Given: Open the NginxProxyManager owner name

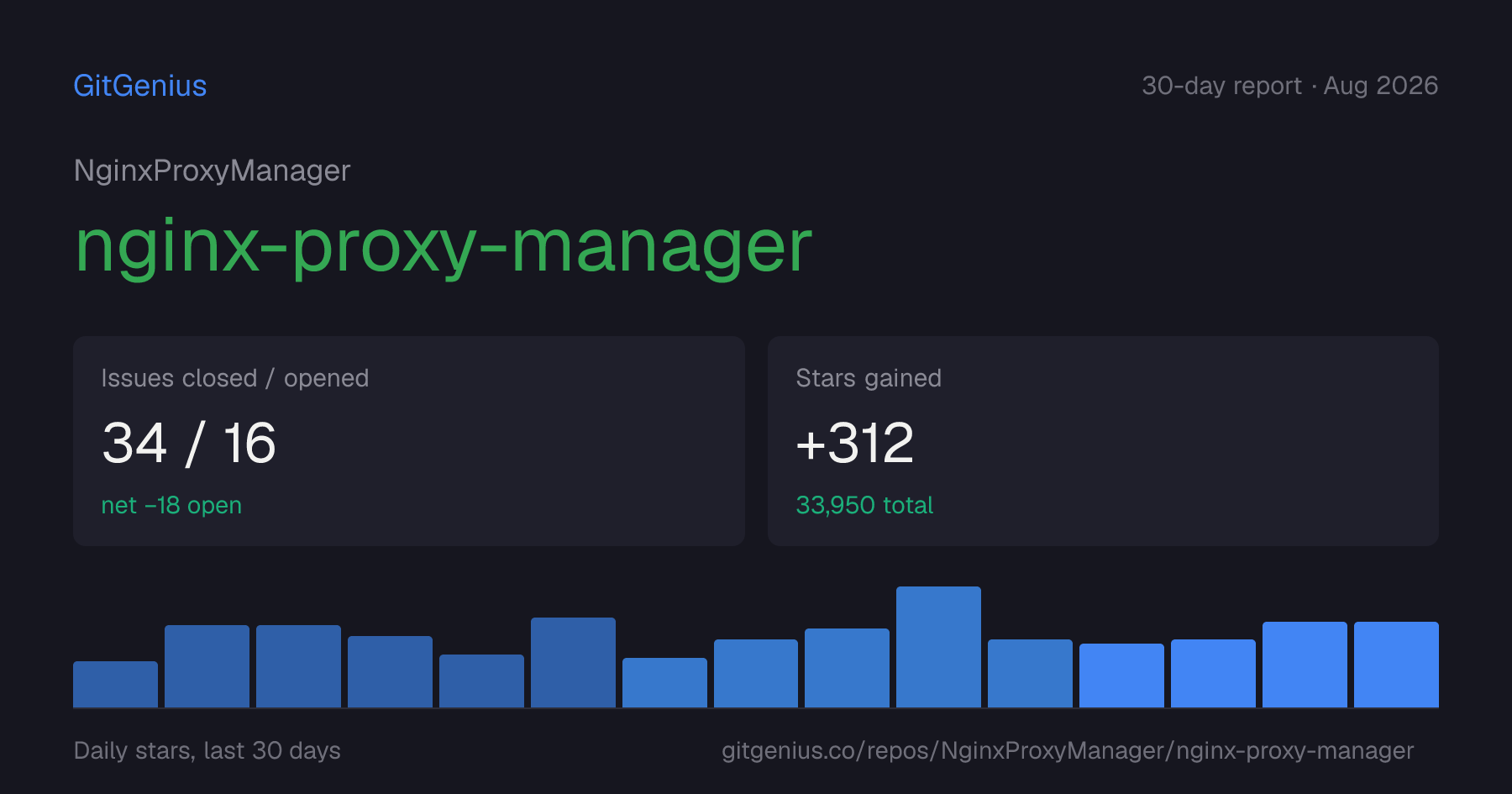Looking at the screenshot, I should (x=212, y=171).
